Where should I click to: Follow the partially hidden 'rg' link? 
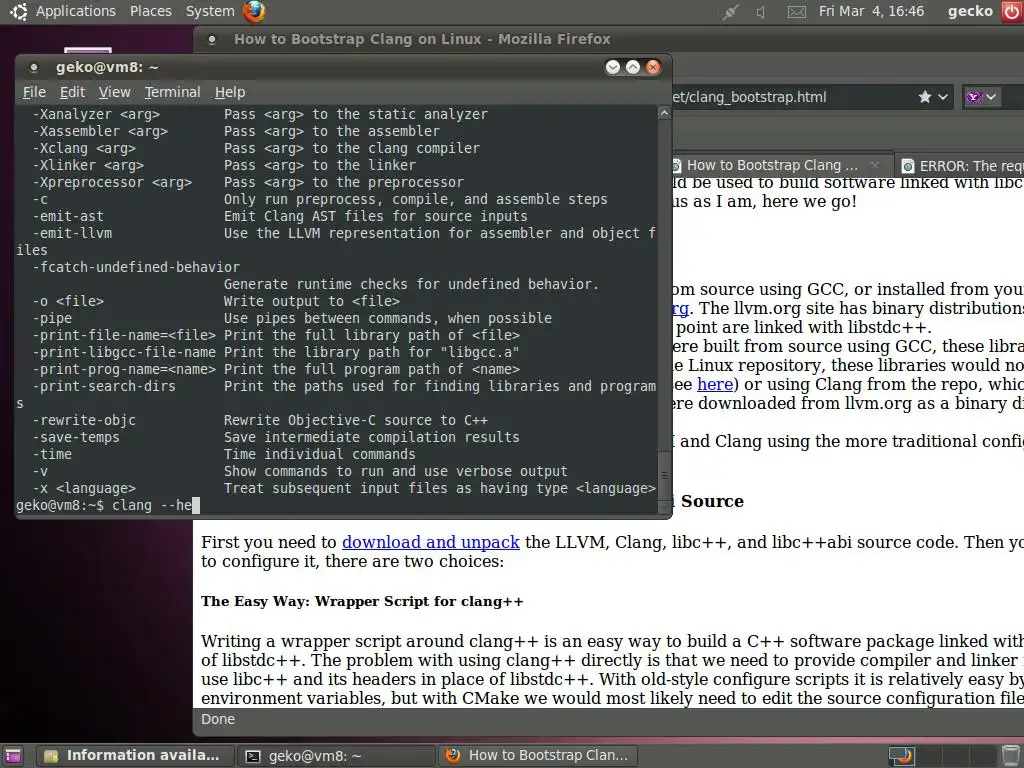(680, 308)
